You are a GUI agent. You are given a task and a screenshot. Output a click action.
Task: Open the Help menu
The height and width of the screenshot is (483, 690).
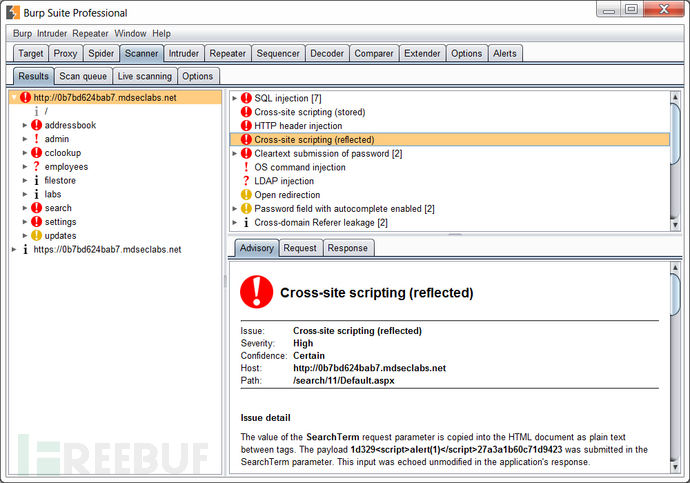[161, 33]
